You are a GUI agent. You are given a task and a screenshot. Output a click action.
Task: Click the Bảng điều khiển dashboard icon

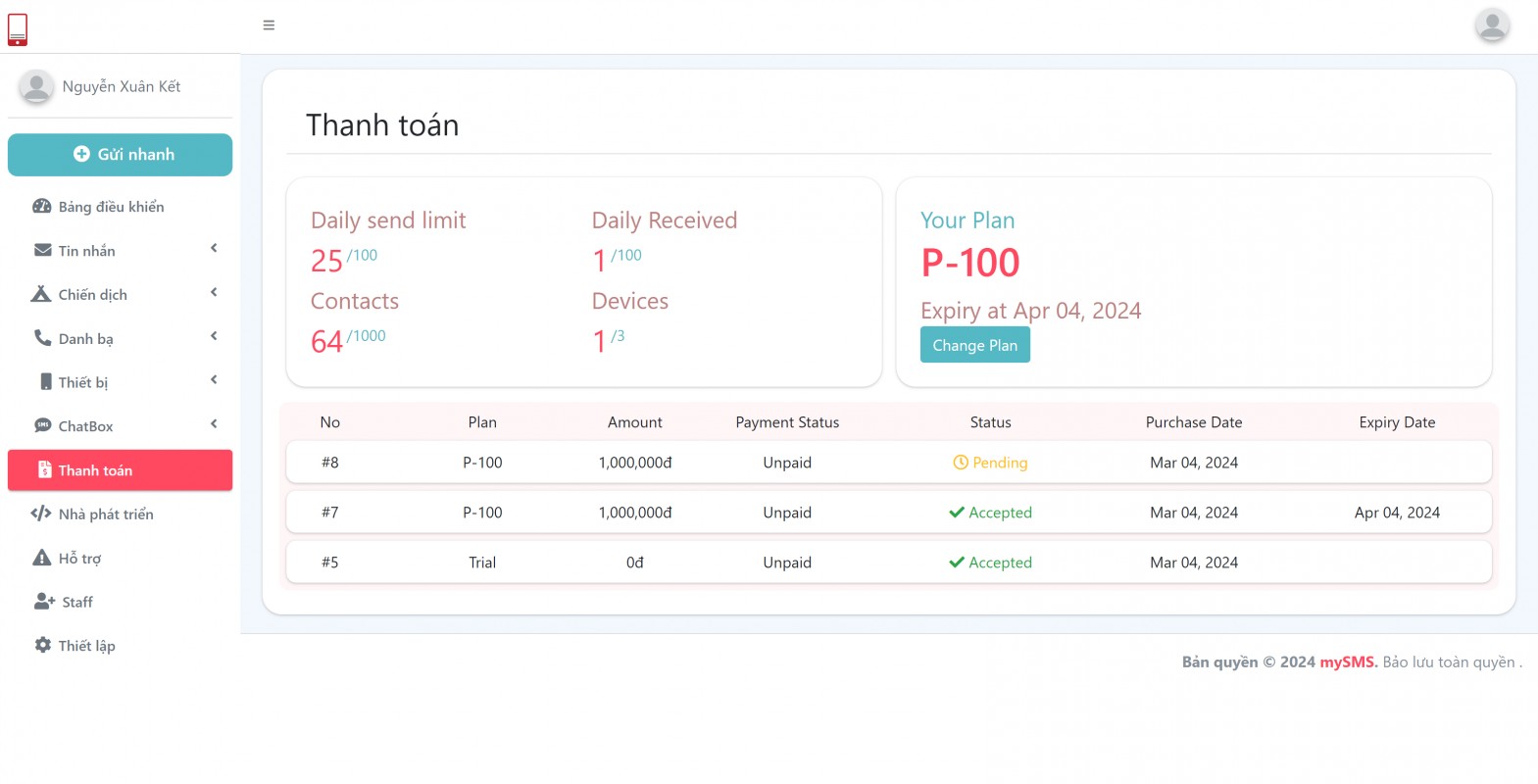pos(42,207)
